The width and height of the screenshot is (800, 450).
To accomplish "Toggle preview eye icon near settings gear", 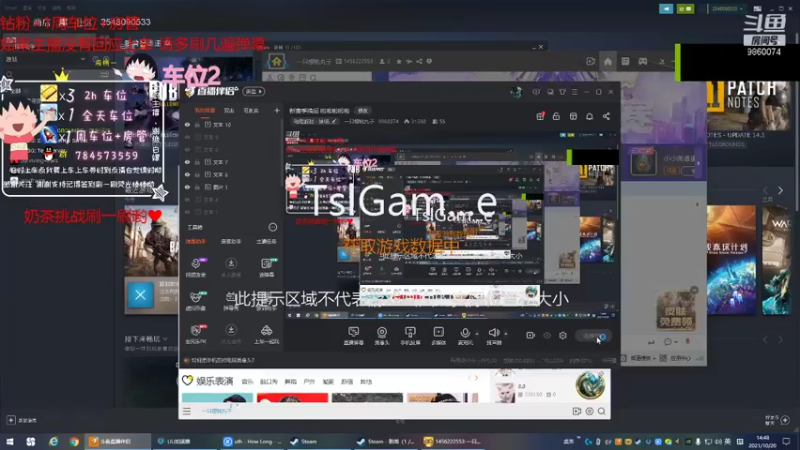I will pyautogui.click(x=547, y=335).
